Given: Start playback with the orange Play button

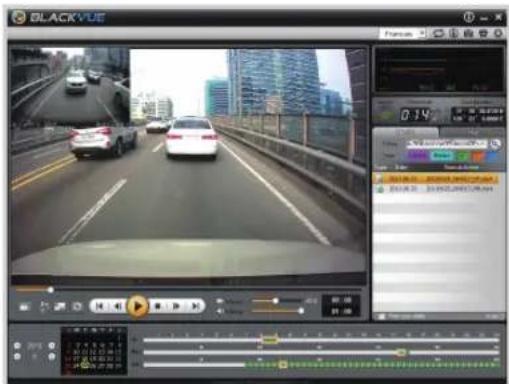Looking at the screenshot, I should [137, 306].
